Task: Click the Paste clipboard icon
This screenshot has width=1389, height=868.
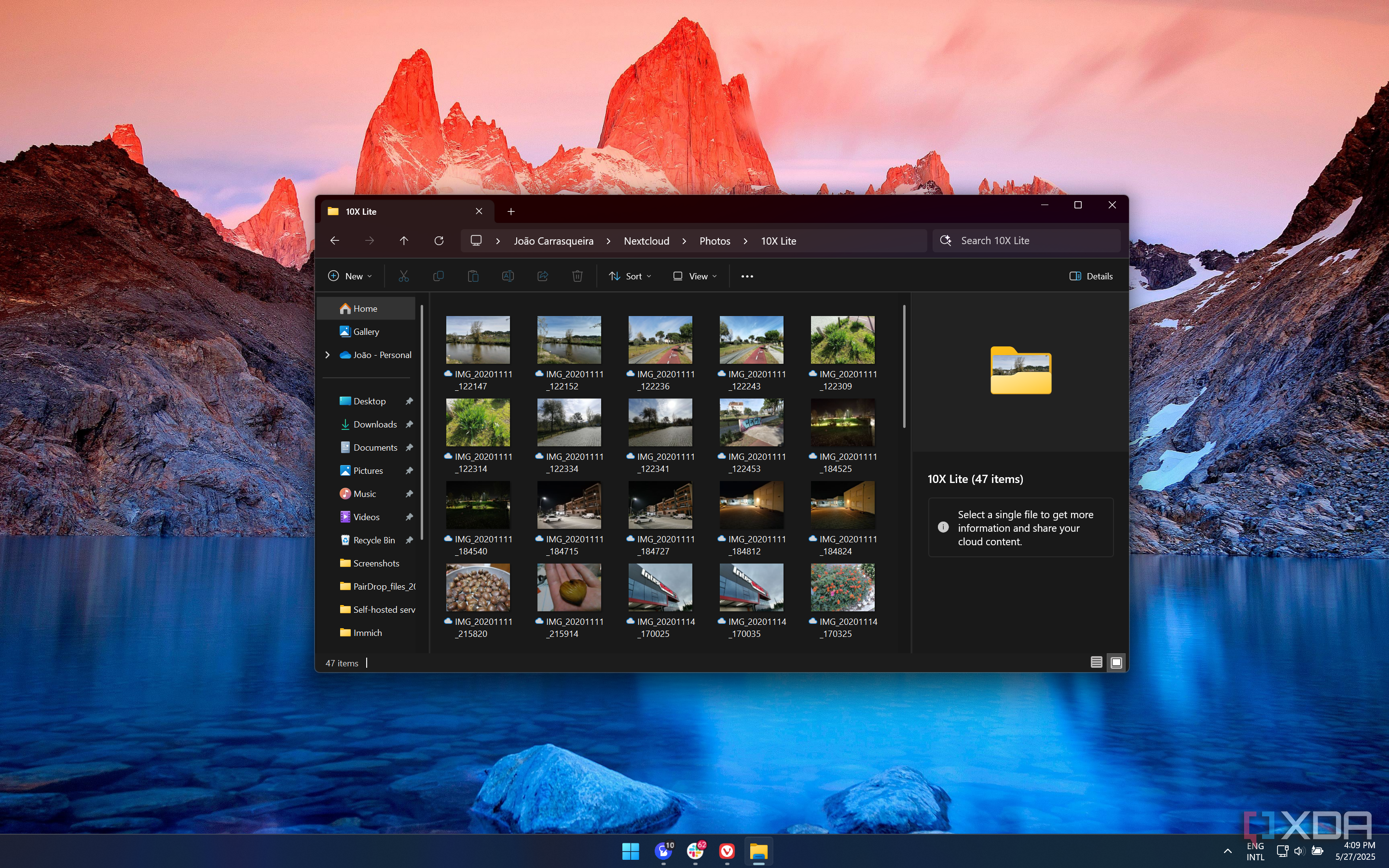Action: click(x=473, y=276)
